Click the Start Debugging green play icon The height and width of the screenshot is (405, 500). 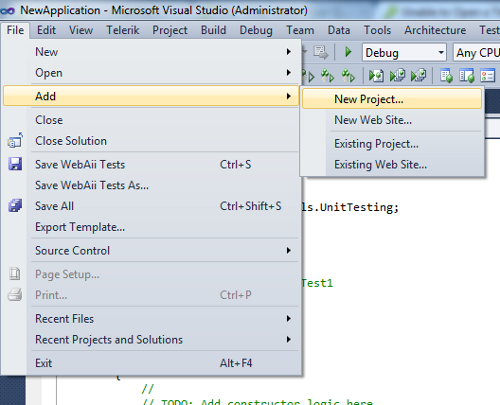click(348, 52)
